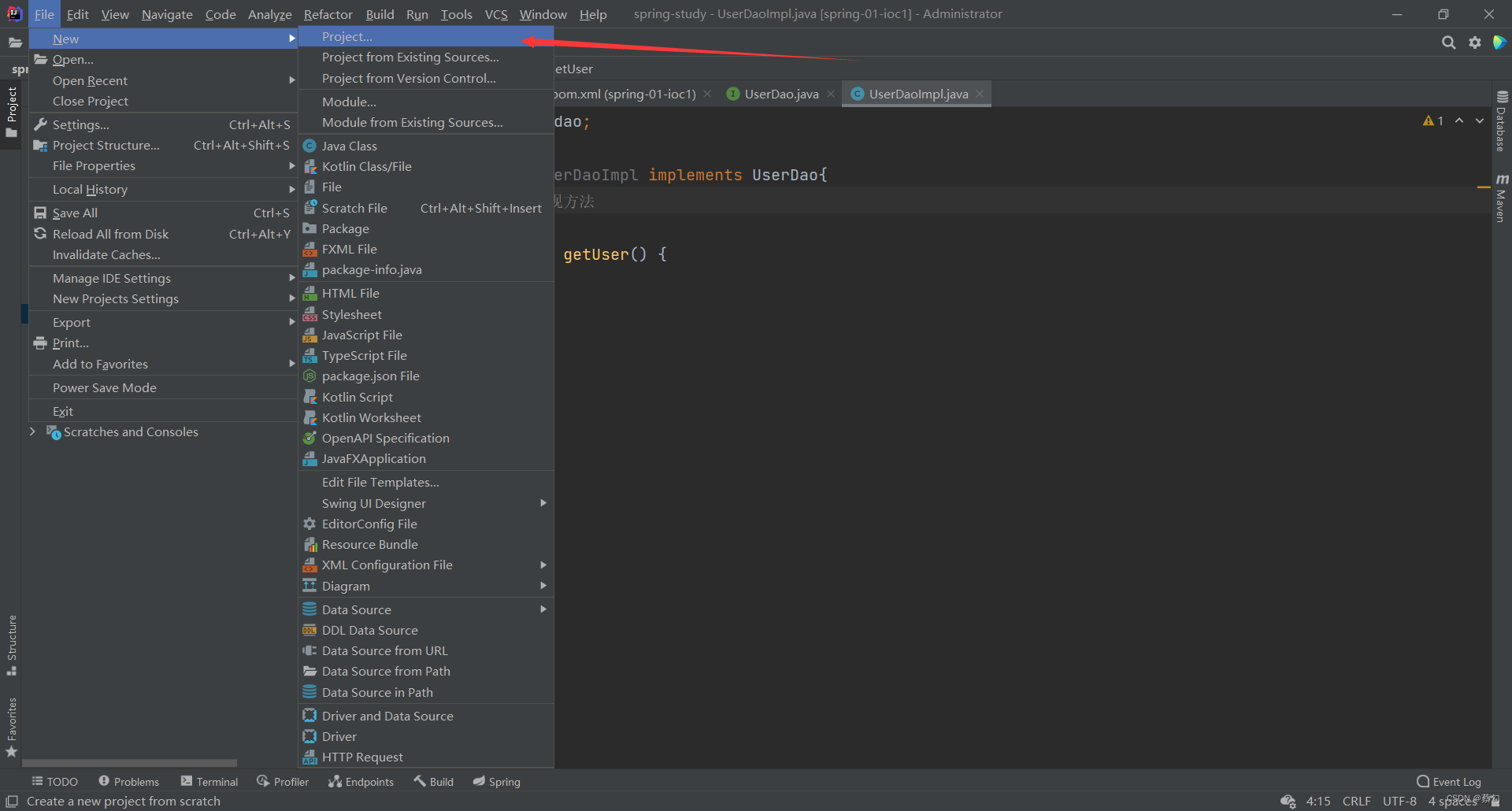The width and height of the screenshot is (1512, 811).
Task: Expand the XML Configuration File submenu
Action: 426,565
